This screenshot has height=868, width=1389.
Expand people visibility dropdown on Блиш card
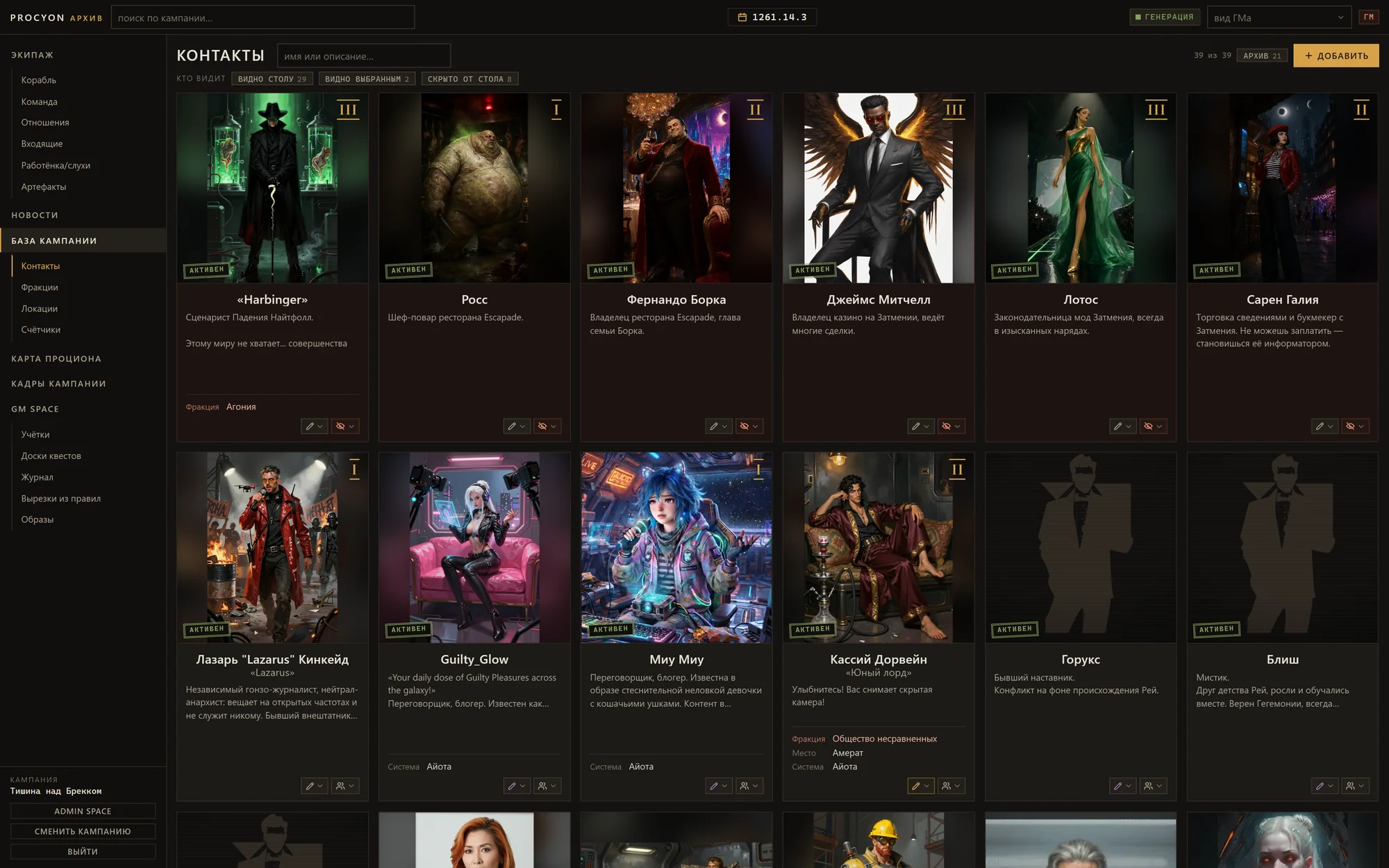pyautogui.click(x=1356, y=786)
